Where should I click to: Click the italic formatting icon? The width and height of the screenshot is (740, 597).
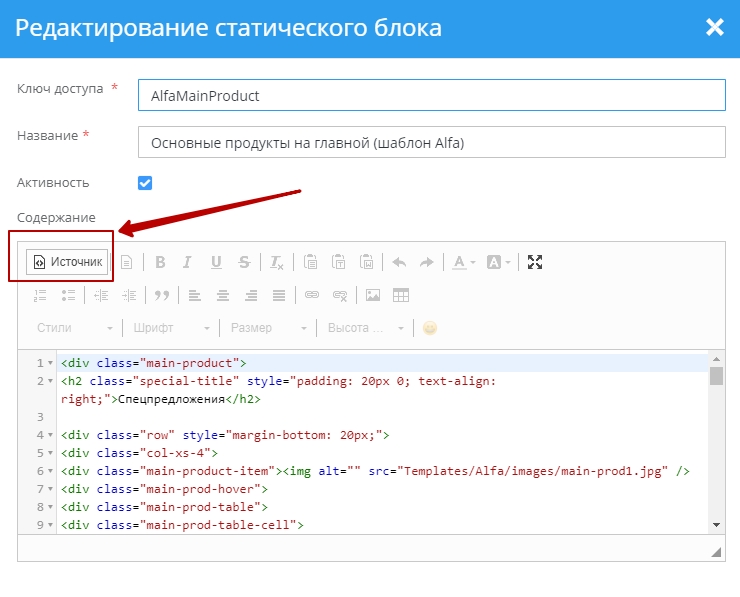(x=187, y=262)
